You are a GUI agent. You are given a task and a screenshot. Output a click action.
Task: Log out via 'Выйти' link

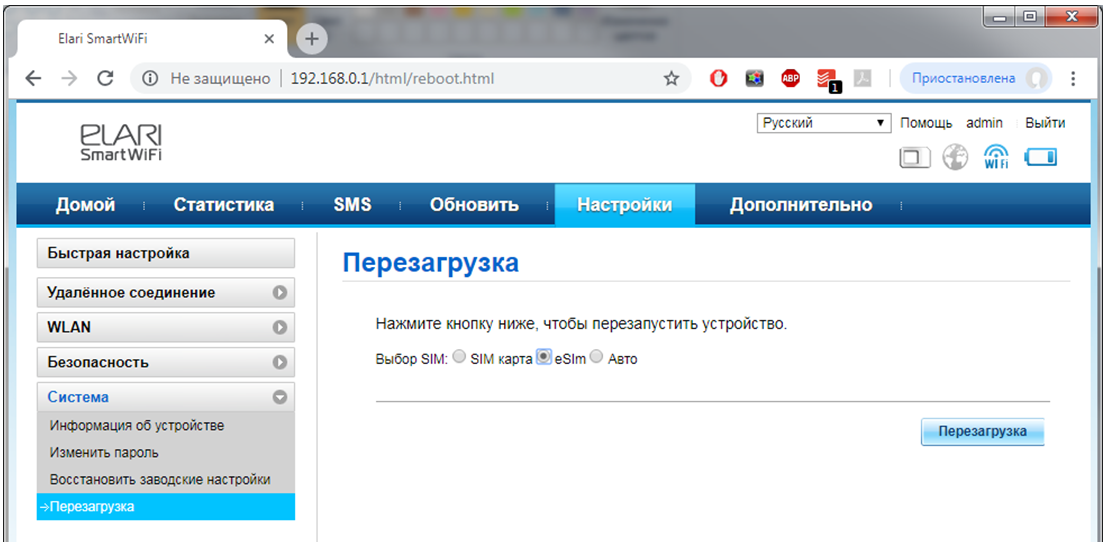point(1045,123)
